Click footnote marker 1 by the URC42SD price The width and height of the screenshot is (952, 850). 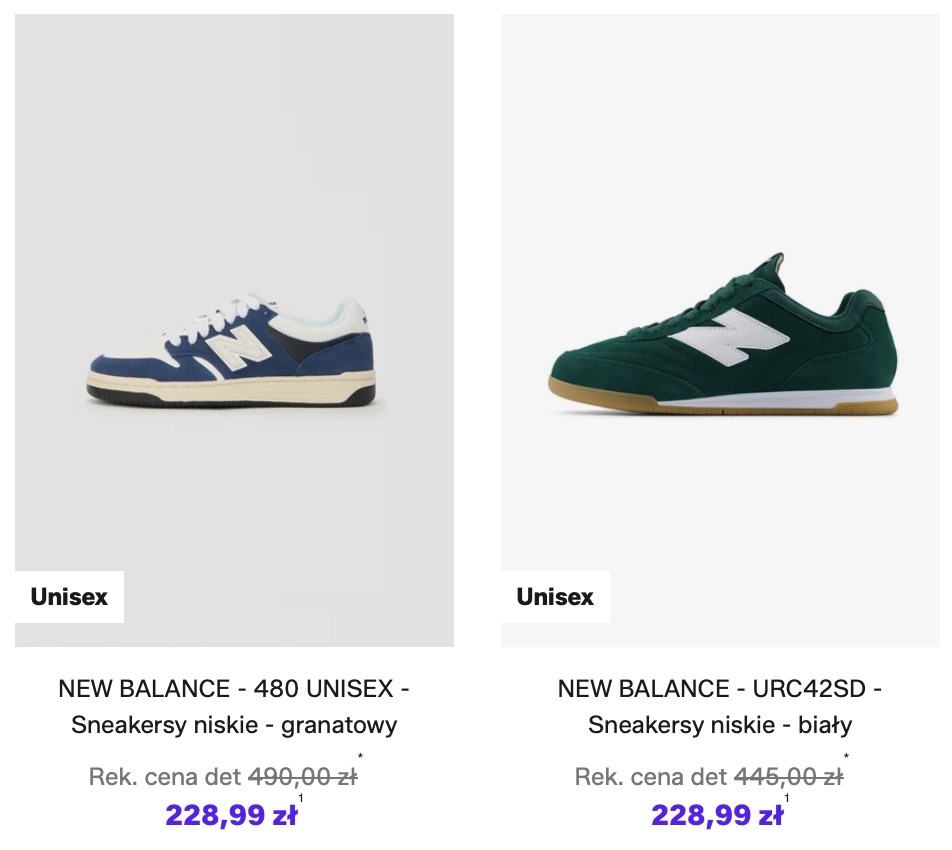787,798
